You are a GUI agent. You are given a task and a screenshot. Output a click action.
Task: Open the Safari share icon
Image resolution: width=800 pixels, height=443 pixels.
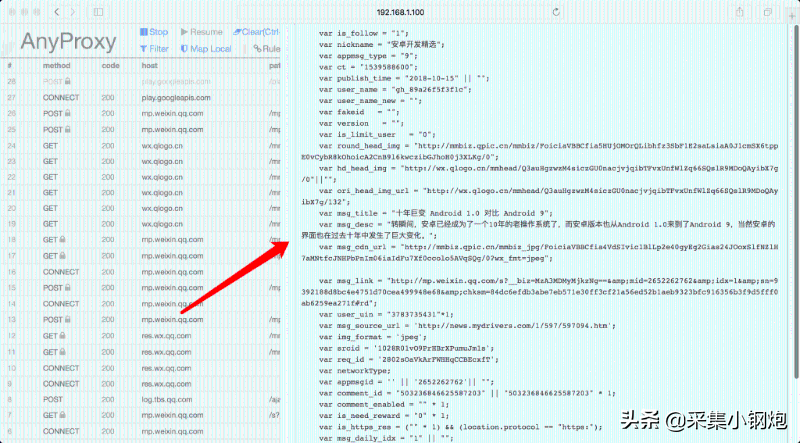(x=739, y=12)
